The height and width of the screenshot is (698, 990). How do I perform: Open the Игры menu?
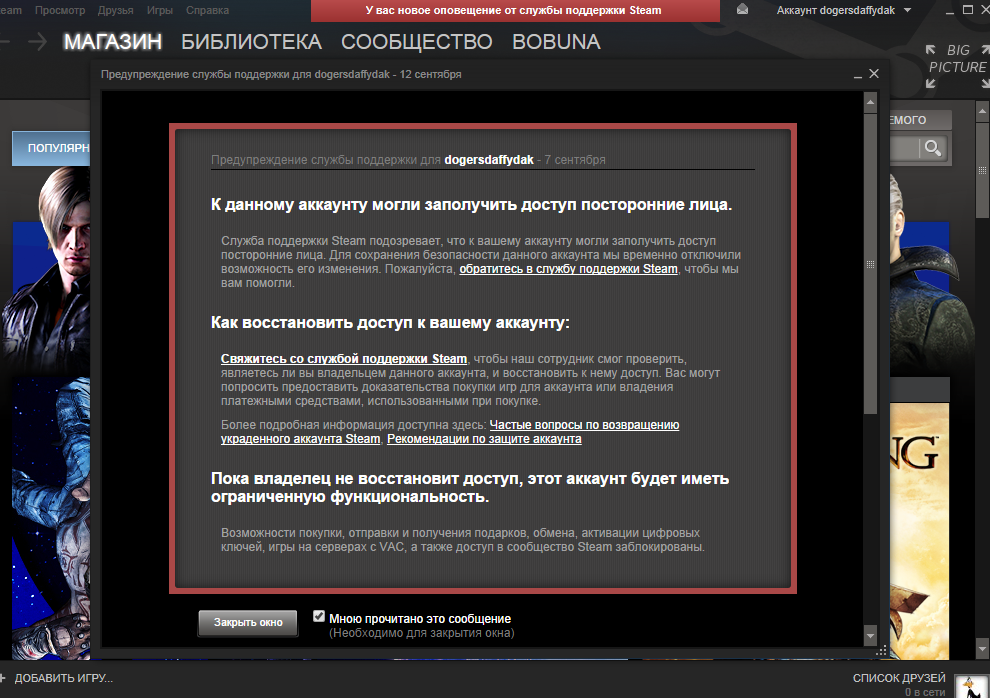(x=160, y=10)
